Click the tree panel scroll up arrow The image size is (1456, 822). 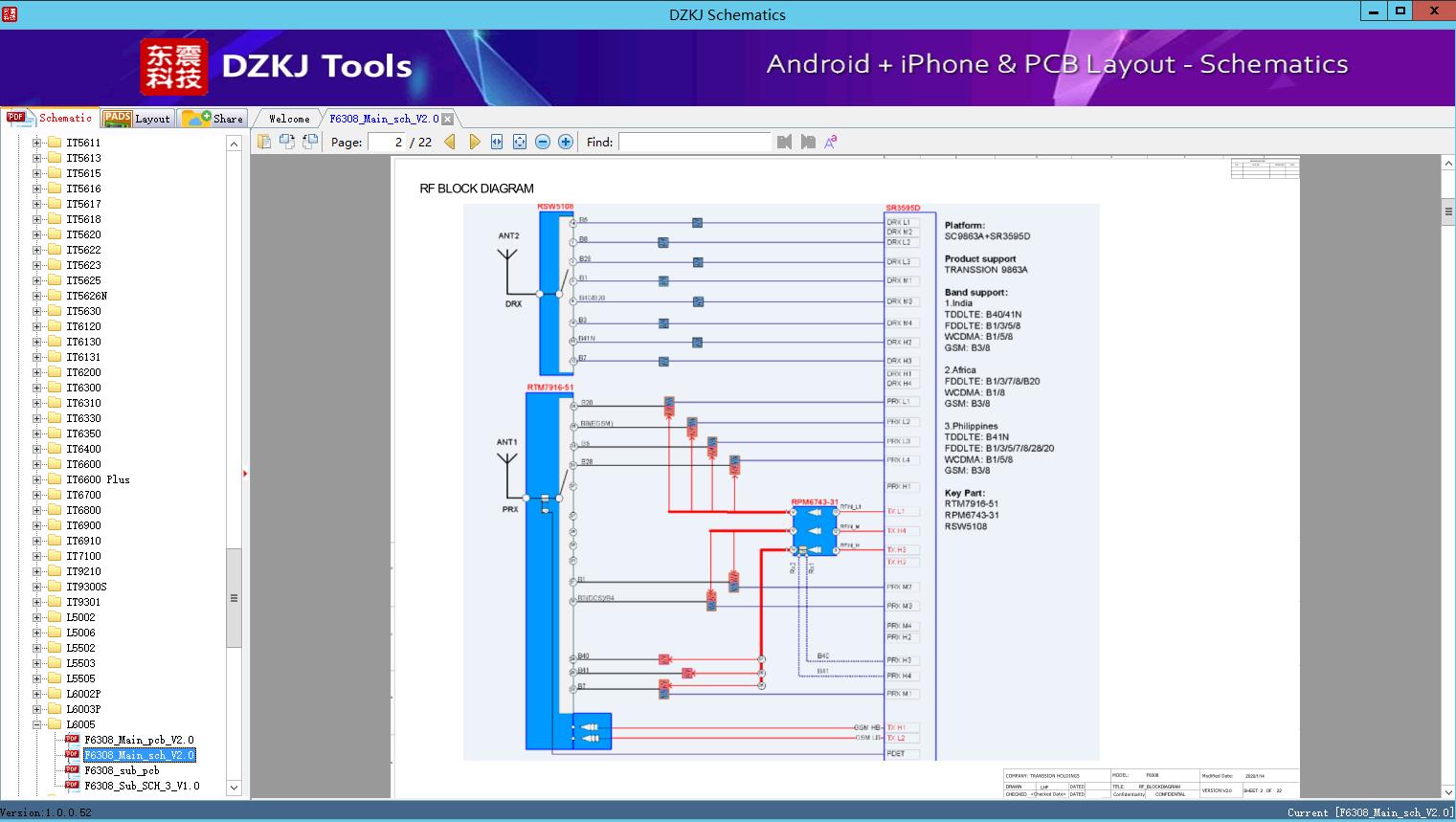234,144
